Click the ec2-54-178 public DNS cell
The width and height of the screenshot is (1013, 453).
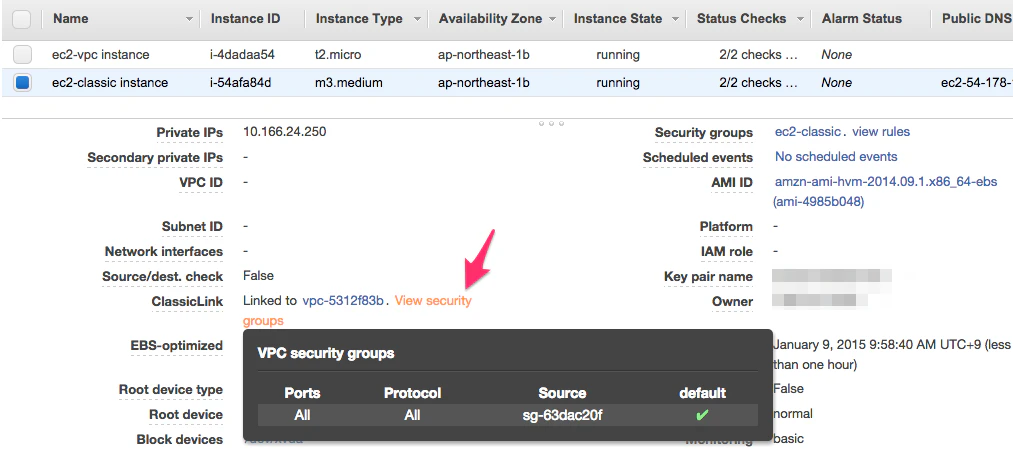click(976, 83)
